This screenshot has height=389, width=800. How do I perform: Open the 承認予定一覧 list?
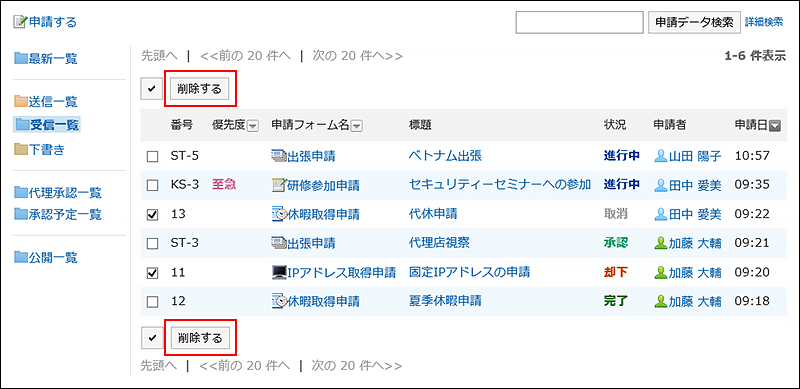pos(65,214)
